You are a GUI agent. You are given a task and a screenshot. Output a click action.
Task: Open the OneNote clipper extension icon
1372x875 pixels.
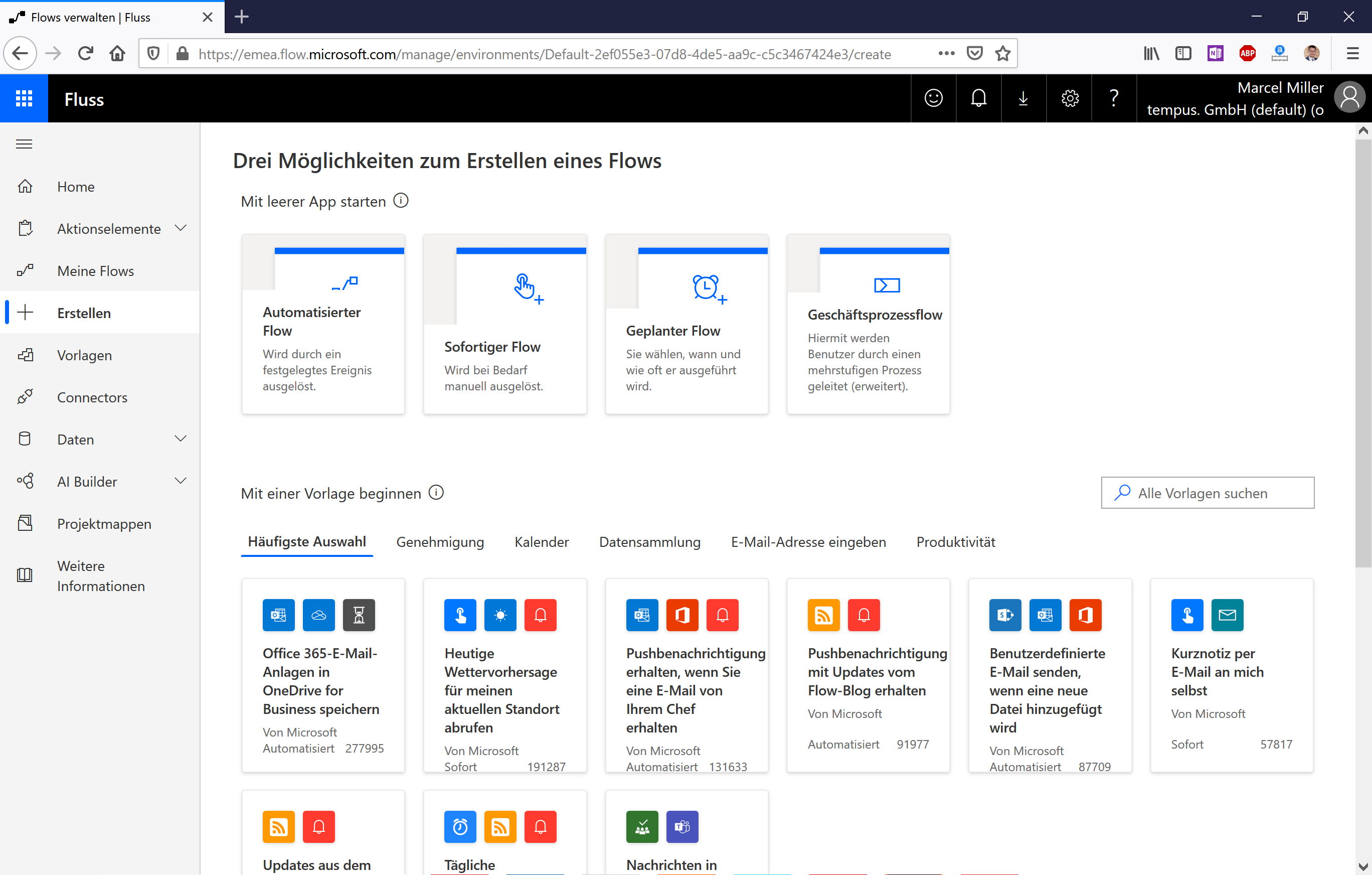click(x=1216, y=54)
